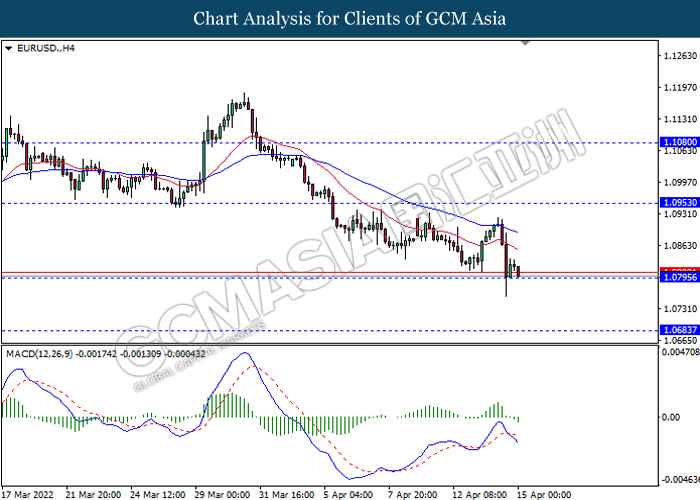Click the 1.11970 price axis value
700x500 pixels.
coord(680,88)
